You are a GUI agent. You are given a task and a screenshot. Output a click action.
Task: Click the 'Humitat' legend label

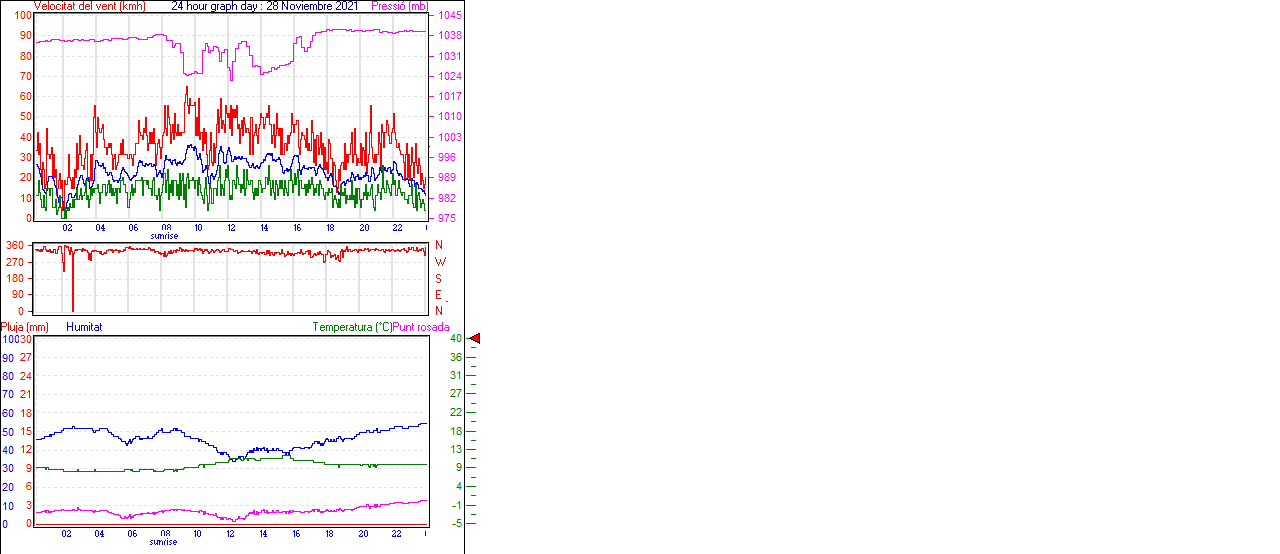tap(84, 327)
